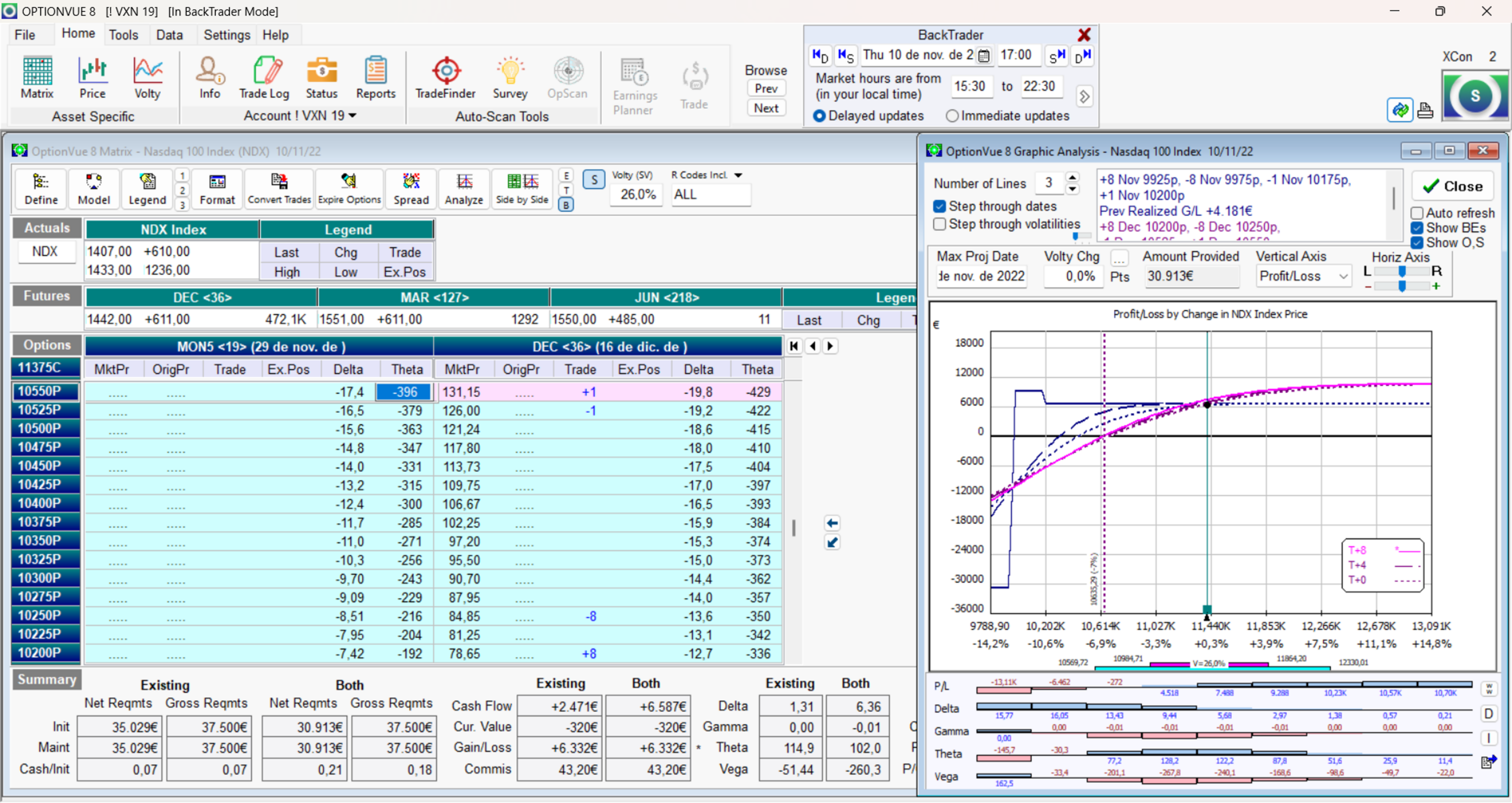The image size is (1512, 803).
Task: Enable the Auto refresh checkbox
Action: 1417,213
